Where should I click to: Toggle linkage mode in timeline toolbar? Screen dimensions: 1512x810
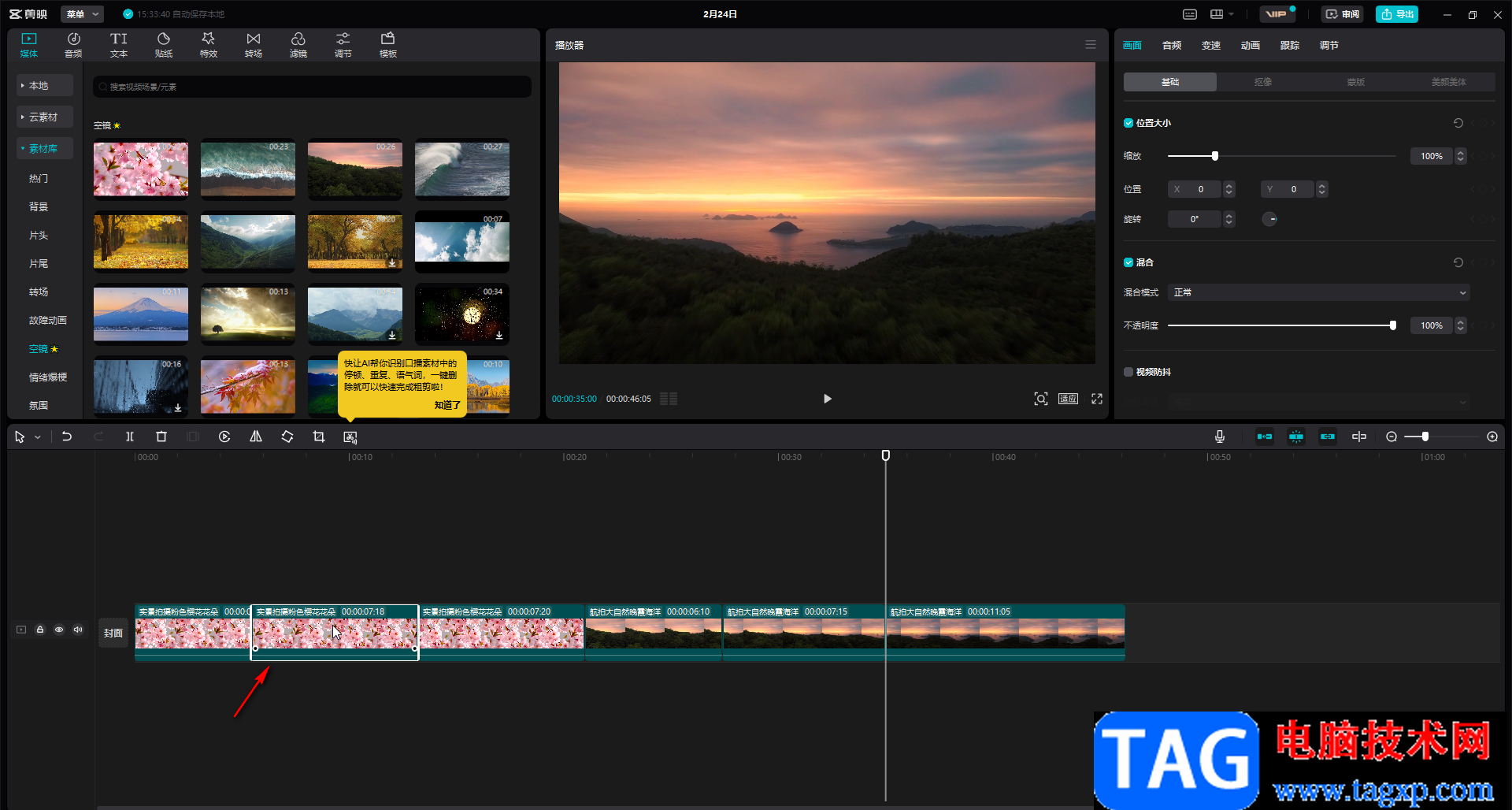tap(1328, 437)
